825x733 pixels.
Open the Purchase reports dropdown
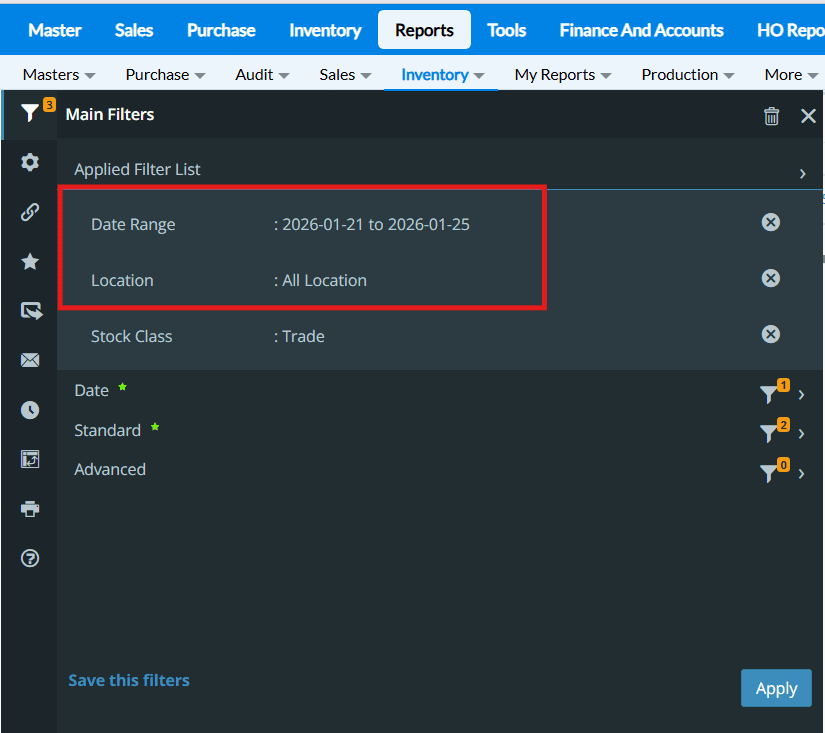click(165, 75)
